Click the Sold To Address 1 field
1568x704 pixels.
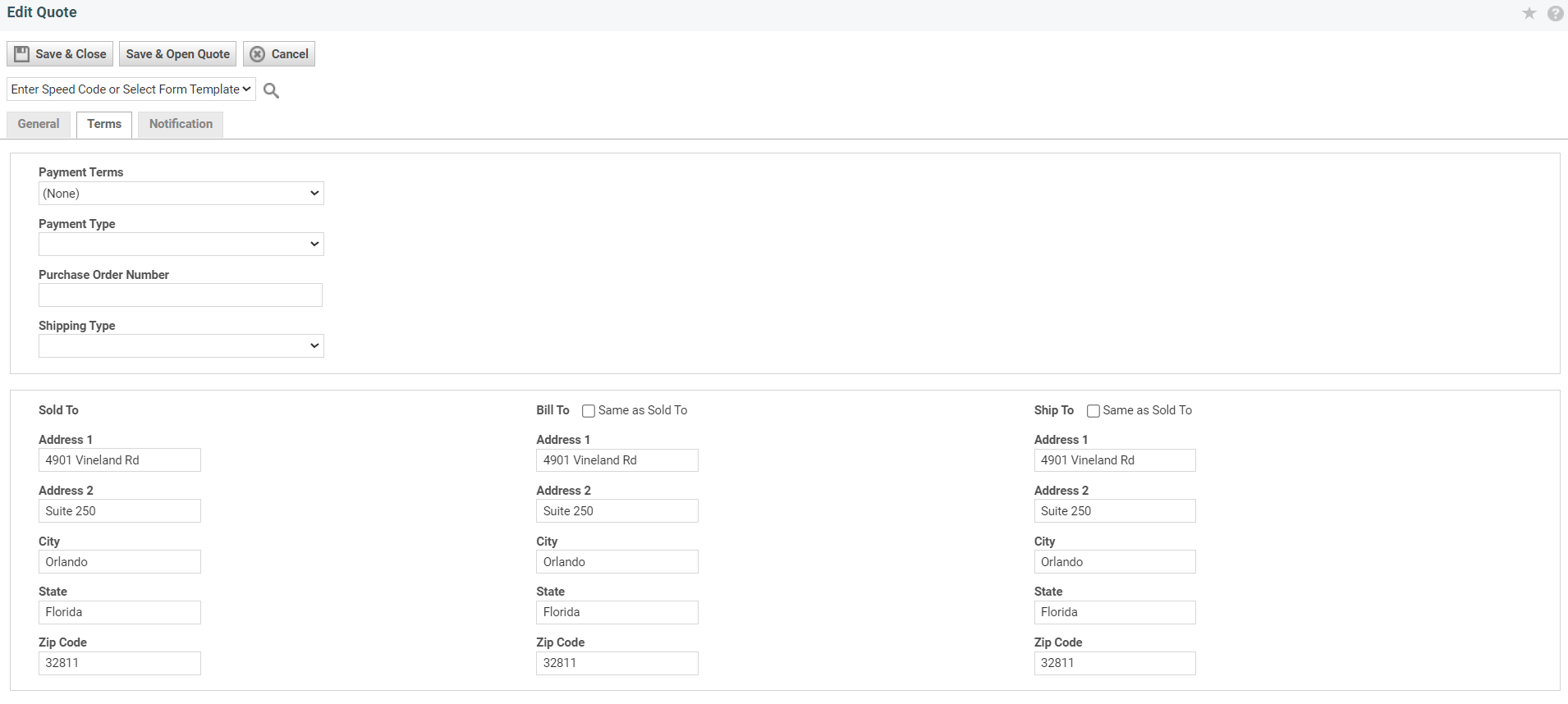click(x=120, y=460)
